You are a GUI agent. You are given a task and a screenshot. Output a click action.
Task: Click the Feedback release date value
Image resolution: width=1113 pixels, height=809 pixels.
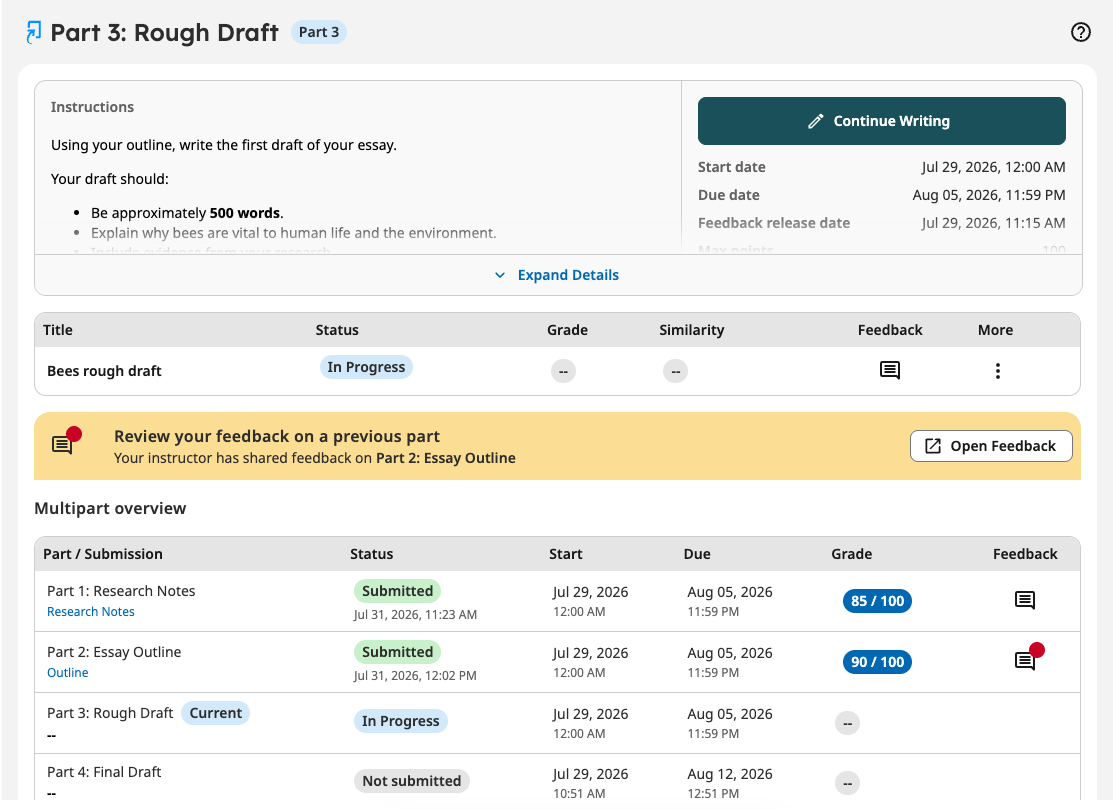(994, 223)
